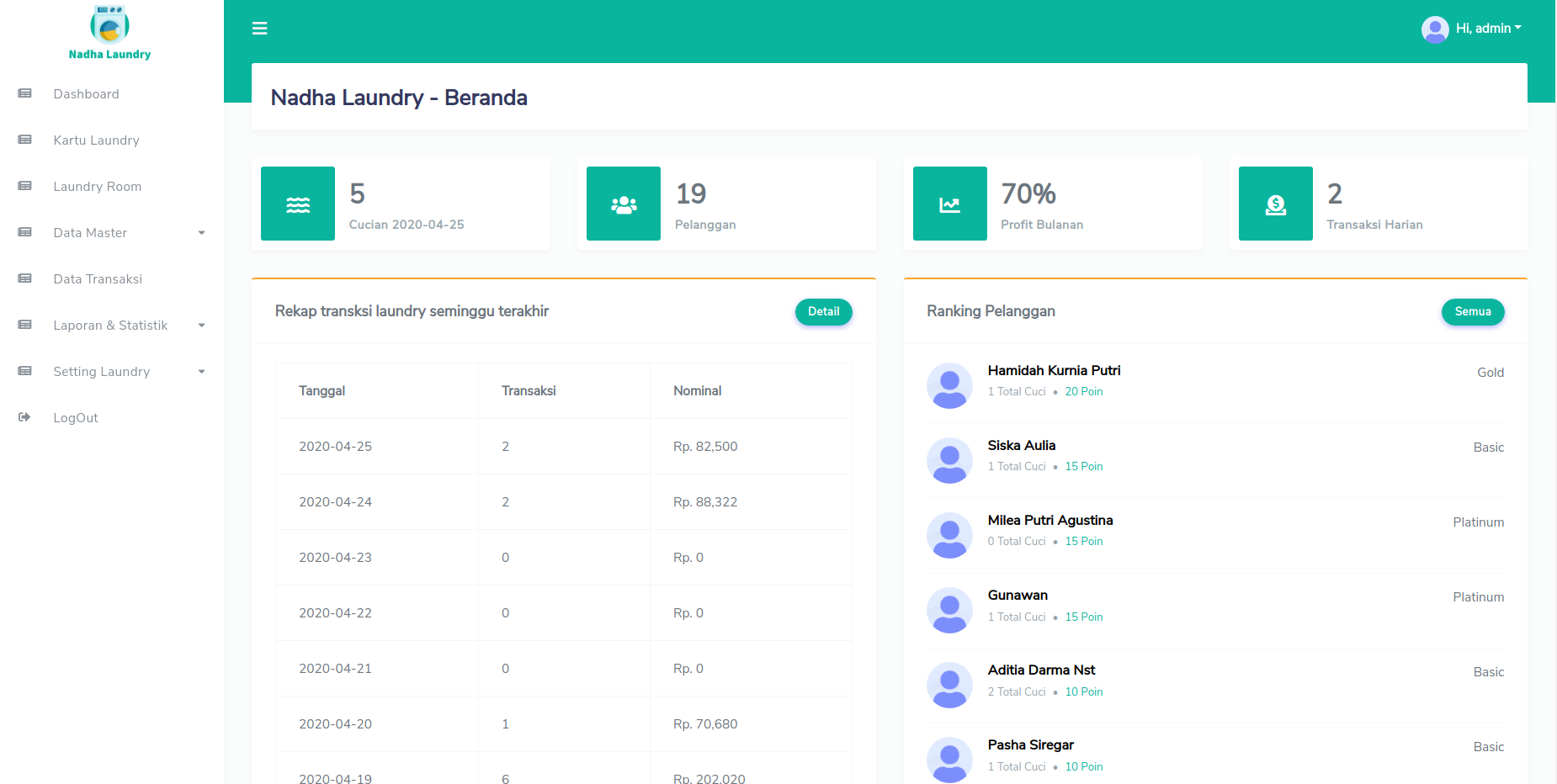This screenshot has height=784, width=1557.
Task: Click Hamidah Kurnia Putri's avatar
Action: tap(949, 386)
